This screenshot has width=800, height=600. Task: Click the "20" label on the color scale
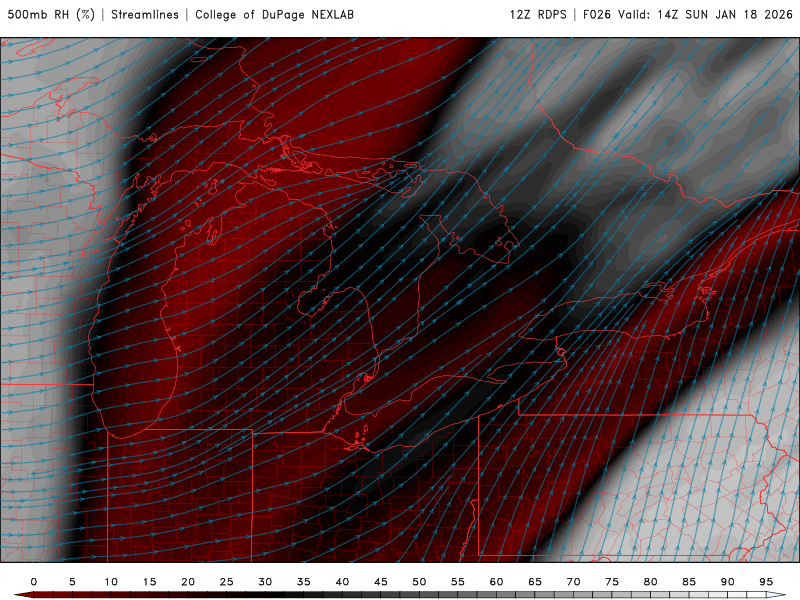188,582
